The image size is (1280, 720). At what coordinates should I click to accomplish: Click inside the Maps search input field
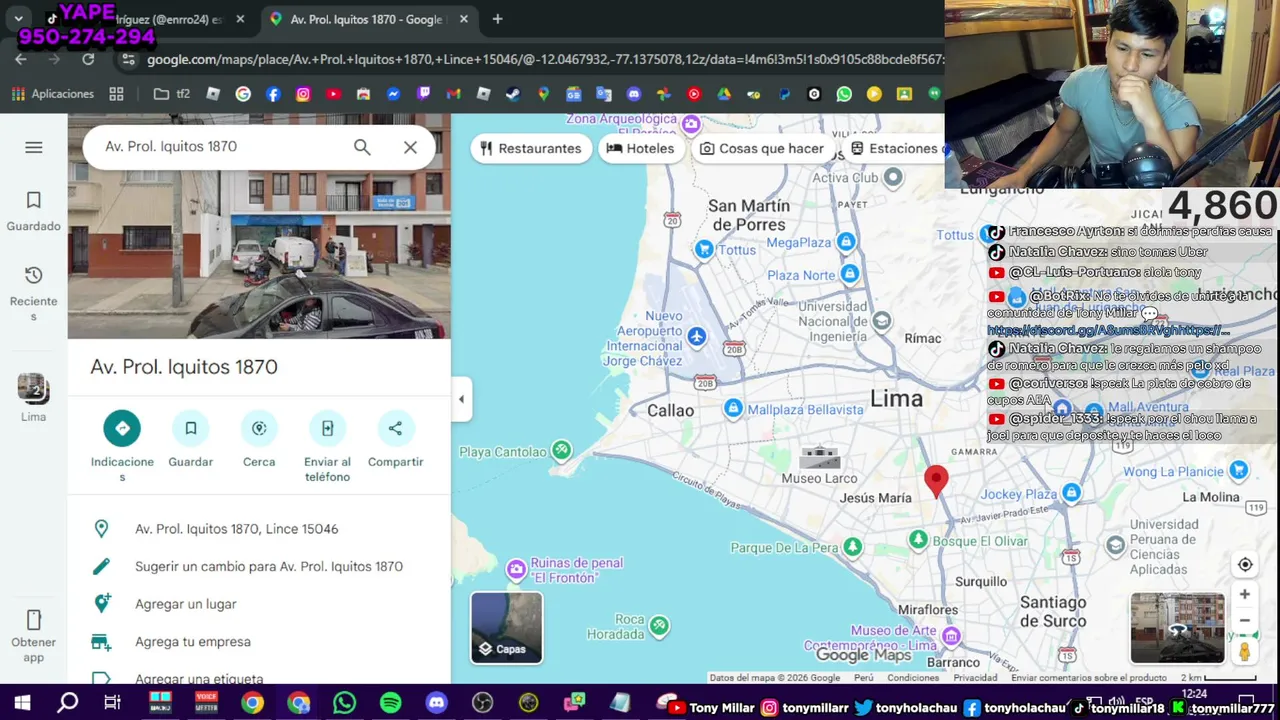pyautogui.click(x=222, y=147)
